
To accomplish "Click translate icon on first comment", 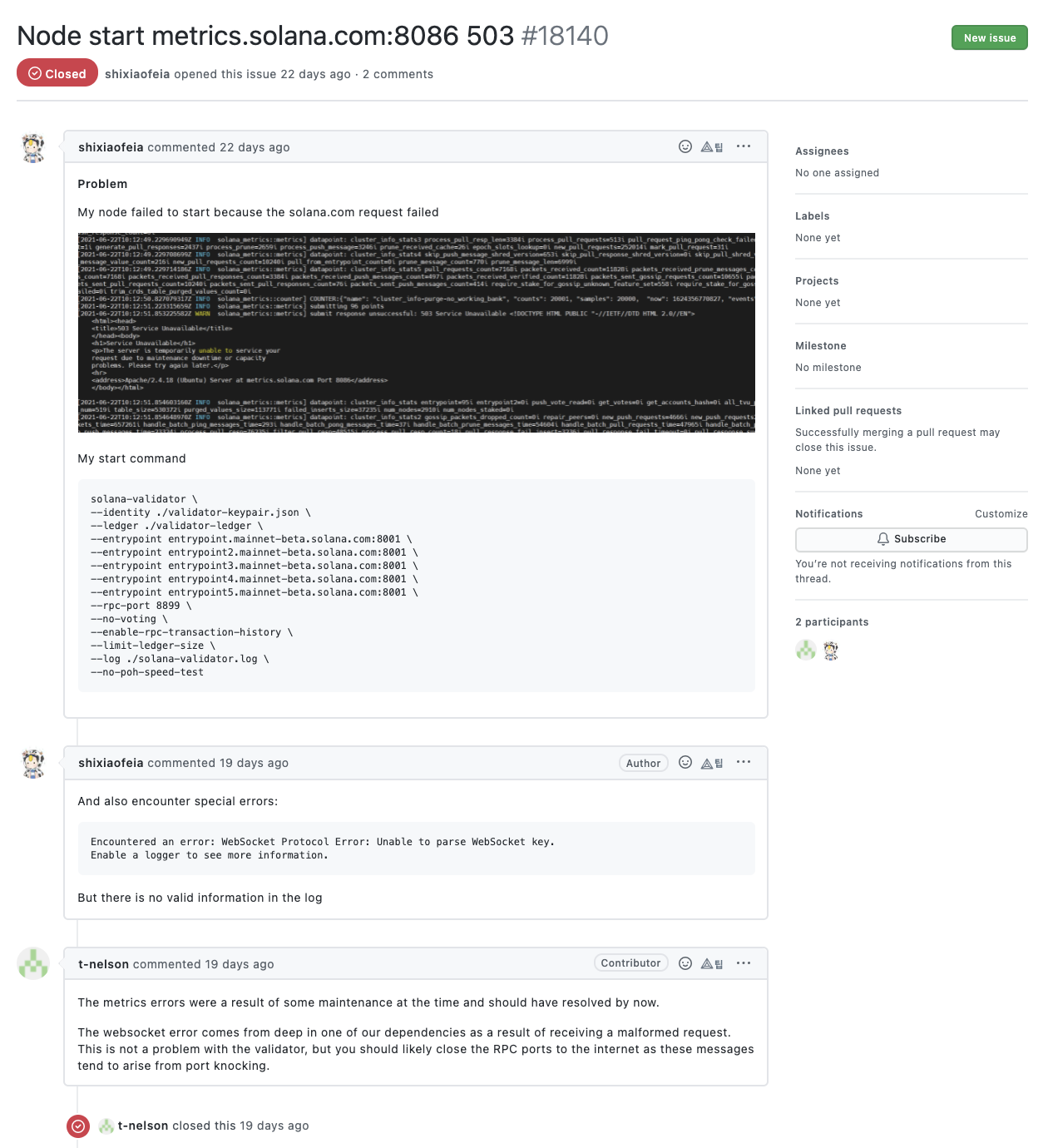I will click(712, 147).
